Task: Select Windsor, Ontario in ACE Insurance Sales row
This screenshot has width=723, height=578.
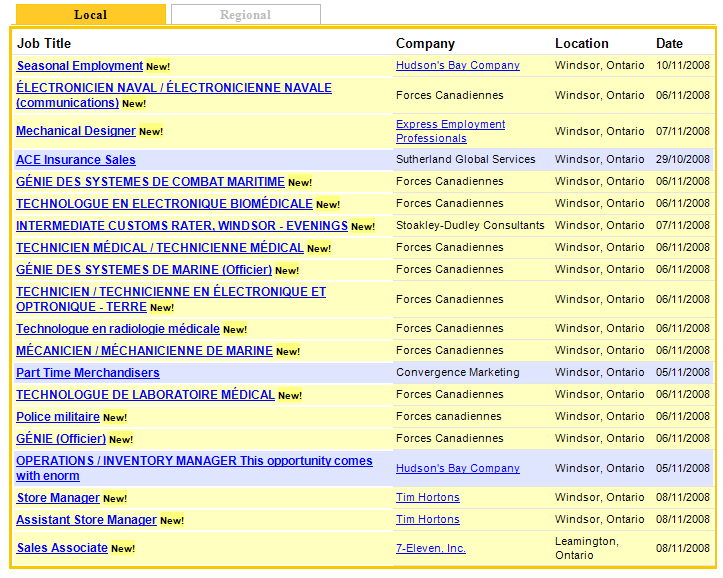Action: click(x=600, y=159)
